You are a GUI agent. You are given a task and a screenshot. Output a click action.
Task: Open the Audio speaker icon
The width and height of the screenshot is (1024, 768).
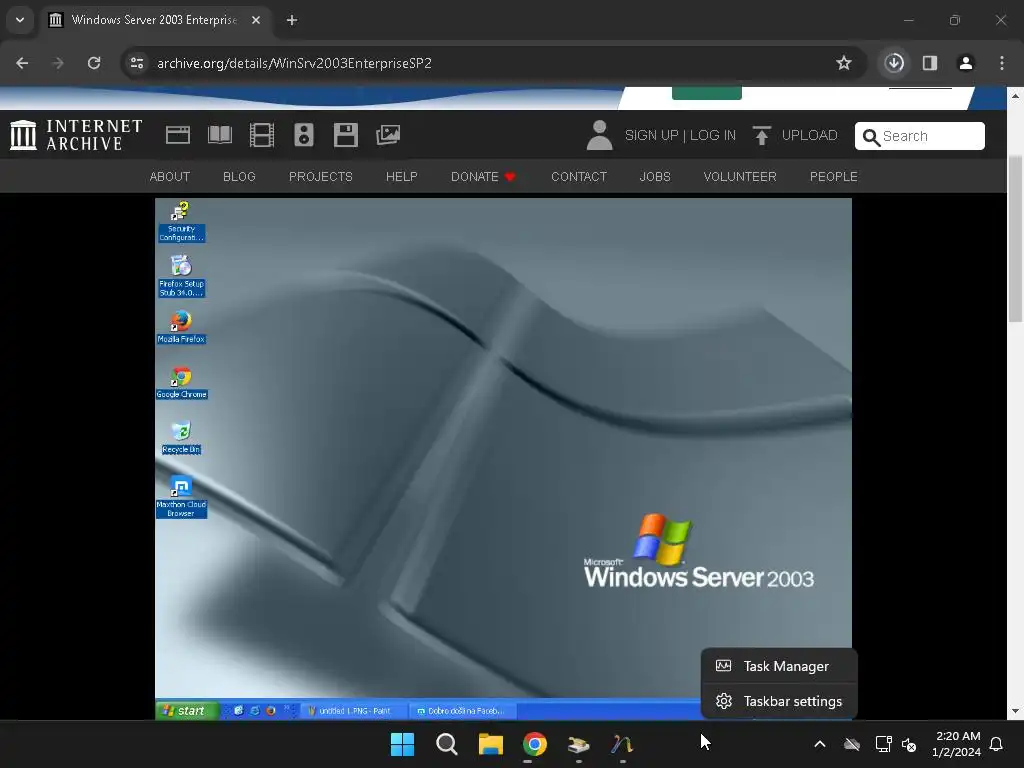tap(304, 135)
